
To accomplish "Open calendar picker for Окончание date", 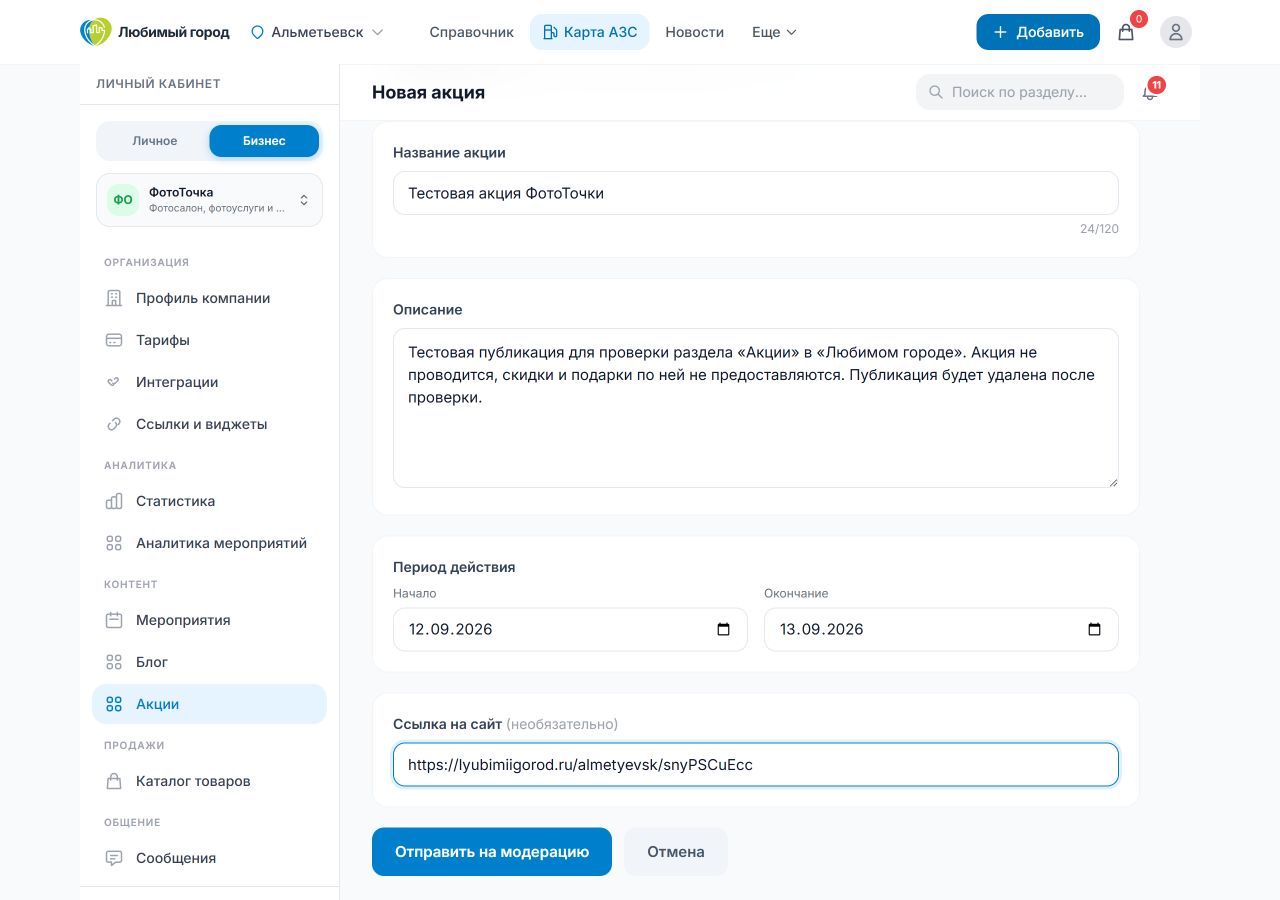I will click(x=1094, y=630).
